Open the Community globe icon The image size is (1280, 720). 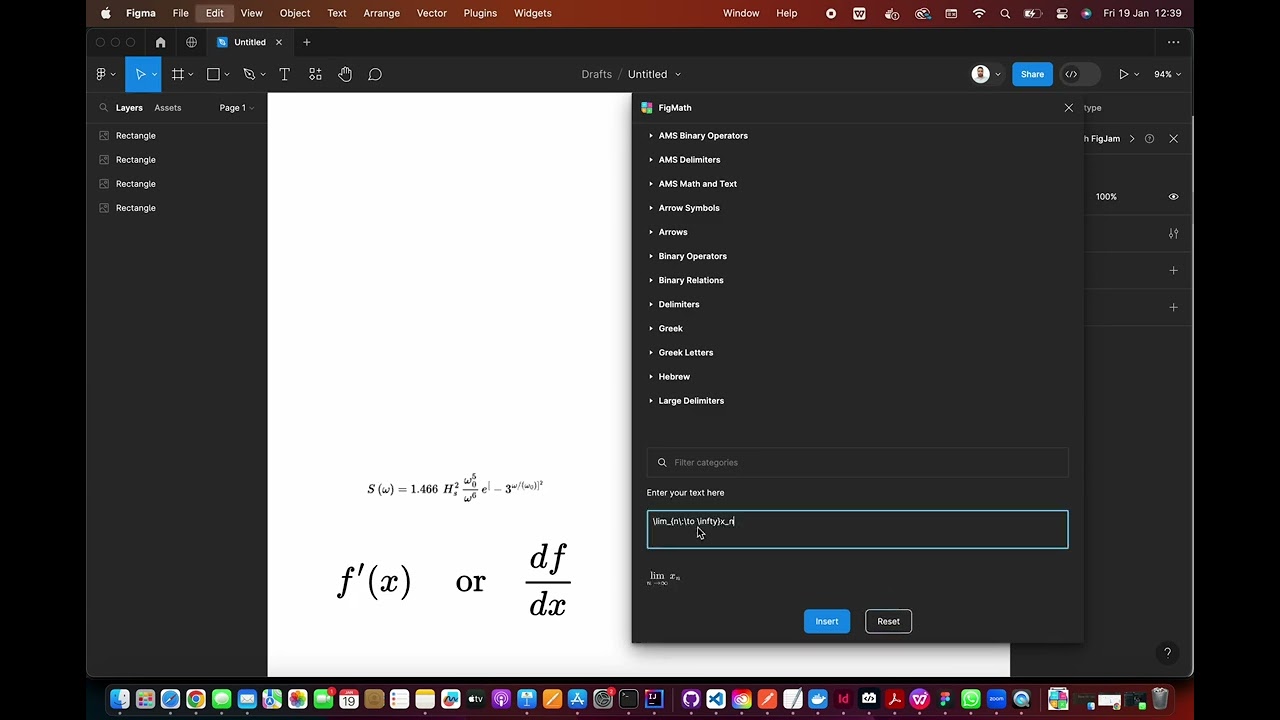(x=191, y=42)
